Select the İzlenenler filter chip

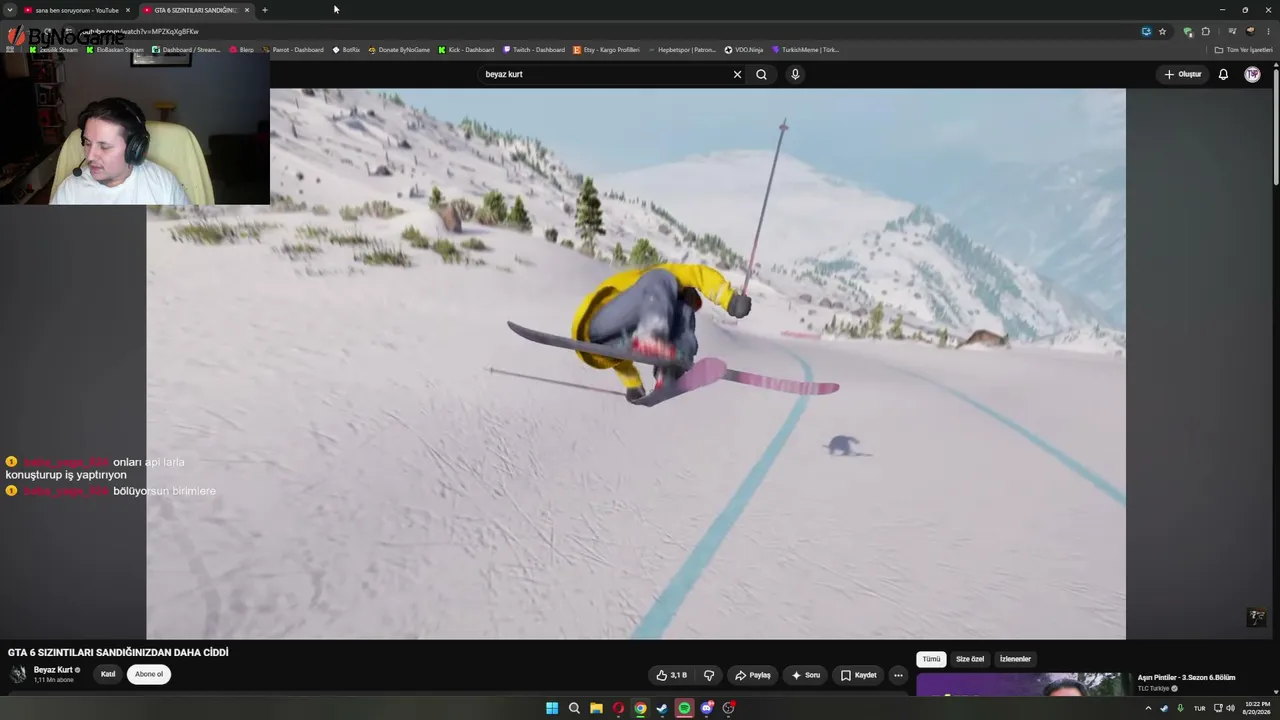click(1015, 659)
